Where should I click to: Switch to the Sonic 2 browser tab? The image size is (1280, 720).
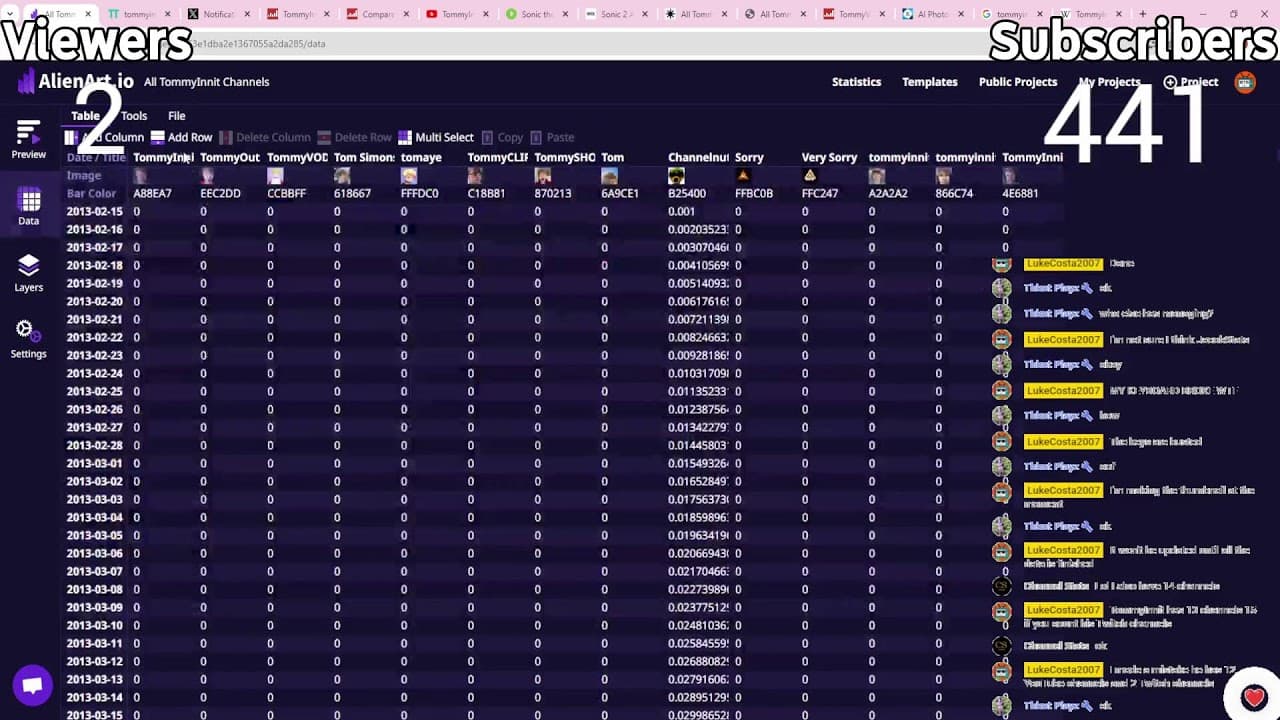tap(615, 14)
